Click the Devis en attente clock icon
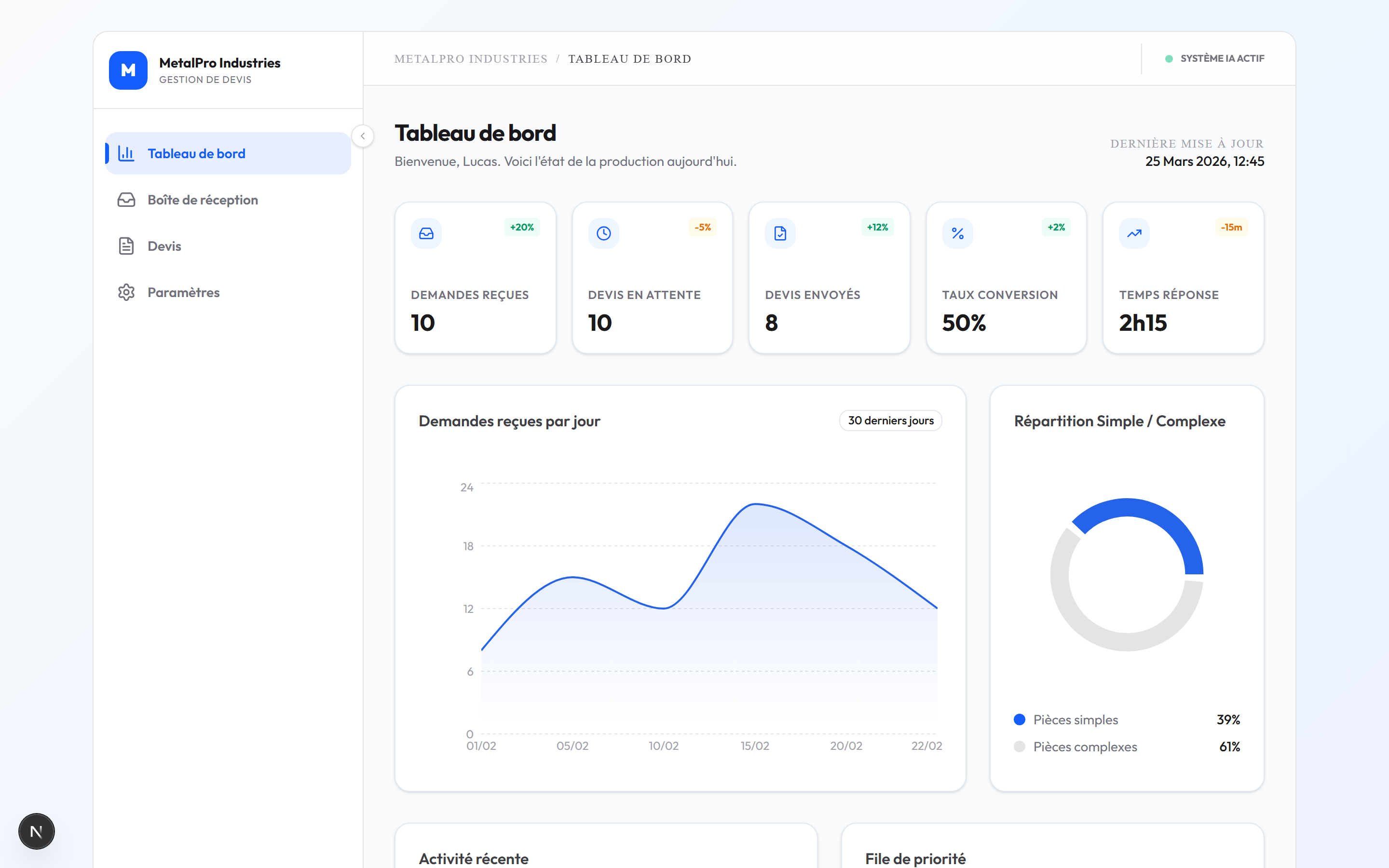 pyautogui.click(x=603, y=234)
